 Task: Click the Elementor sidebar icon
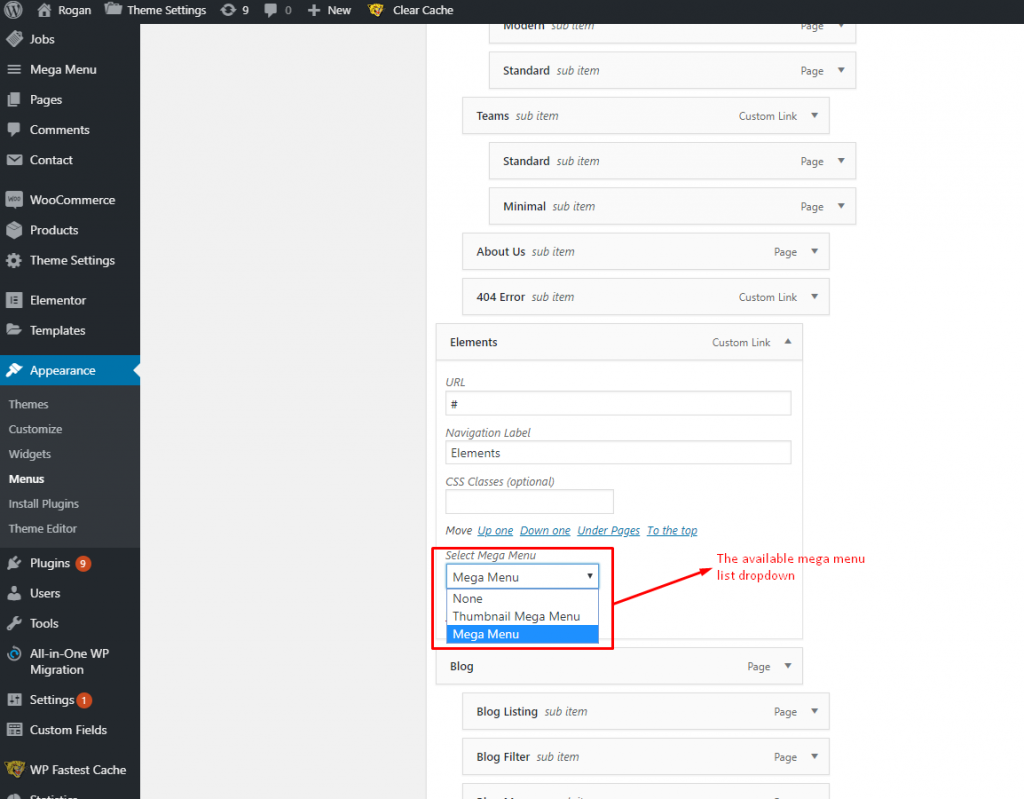click(x=14, y=300)
